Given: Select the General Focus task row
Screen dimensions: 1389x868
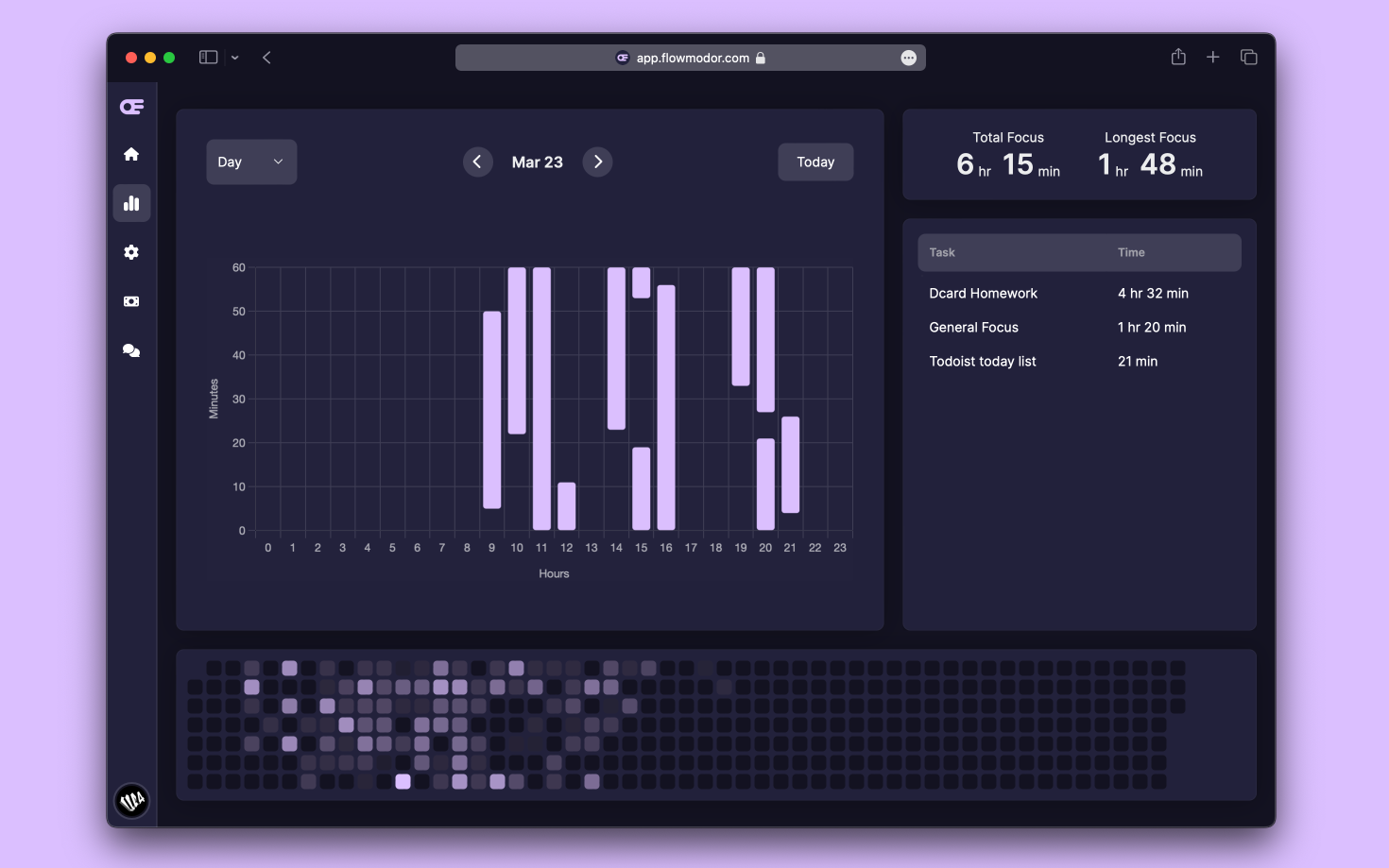Looking at the screenshot, I should 1079,327.
